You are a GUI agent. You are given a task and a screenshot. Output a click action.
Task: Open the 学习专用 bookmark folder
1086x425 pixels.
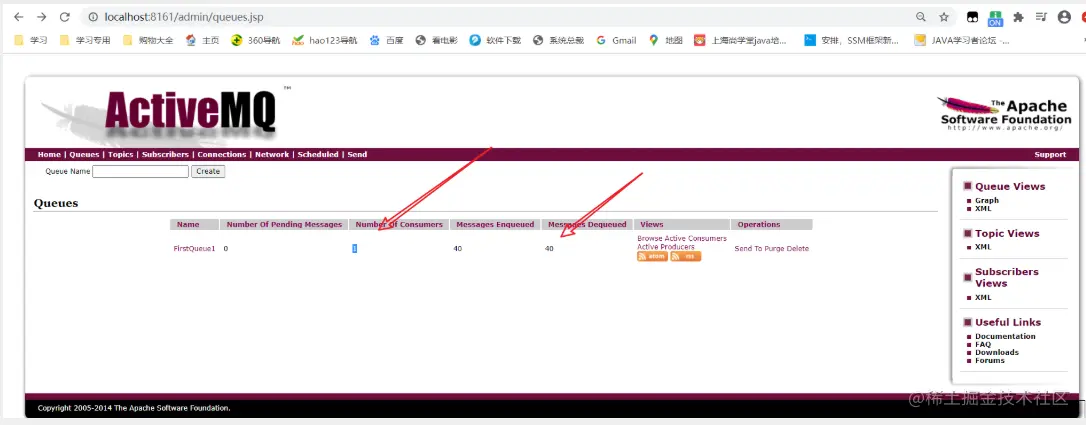[85, 40]
